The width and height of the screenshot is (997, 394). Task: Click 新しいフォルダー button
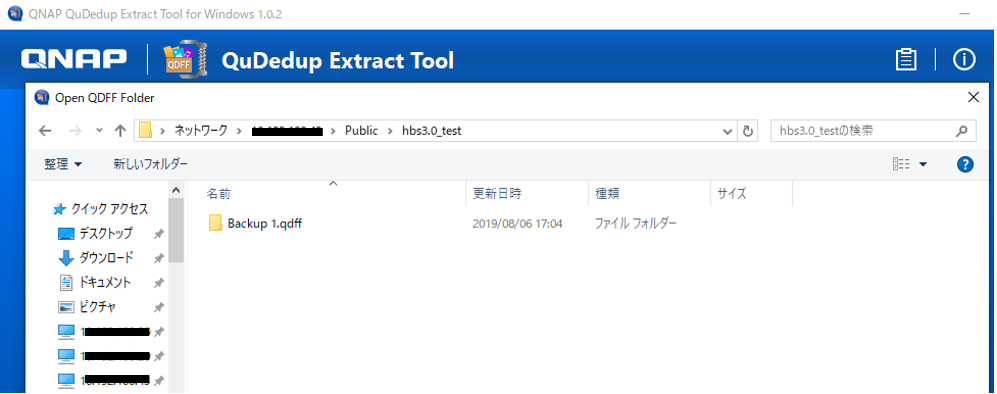click(151, 164)
